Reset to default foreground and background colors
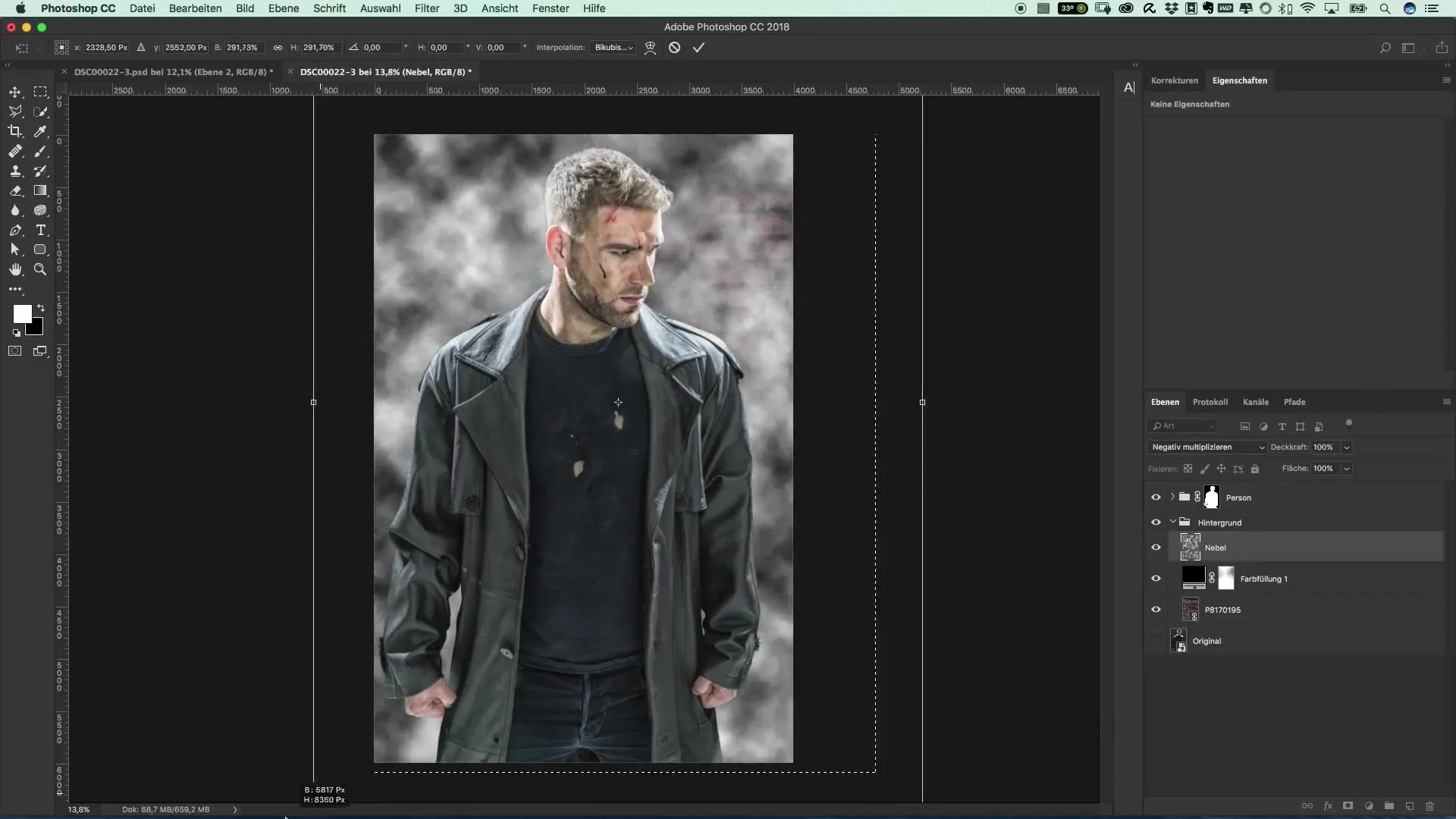1456x819 pixels. coord(17,333)
